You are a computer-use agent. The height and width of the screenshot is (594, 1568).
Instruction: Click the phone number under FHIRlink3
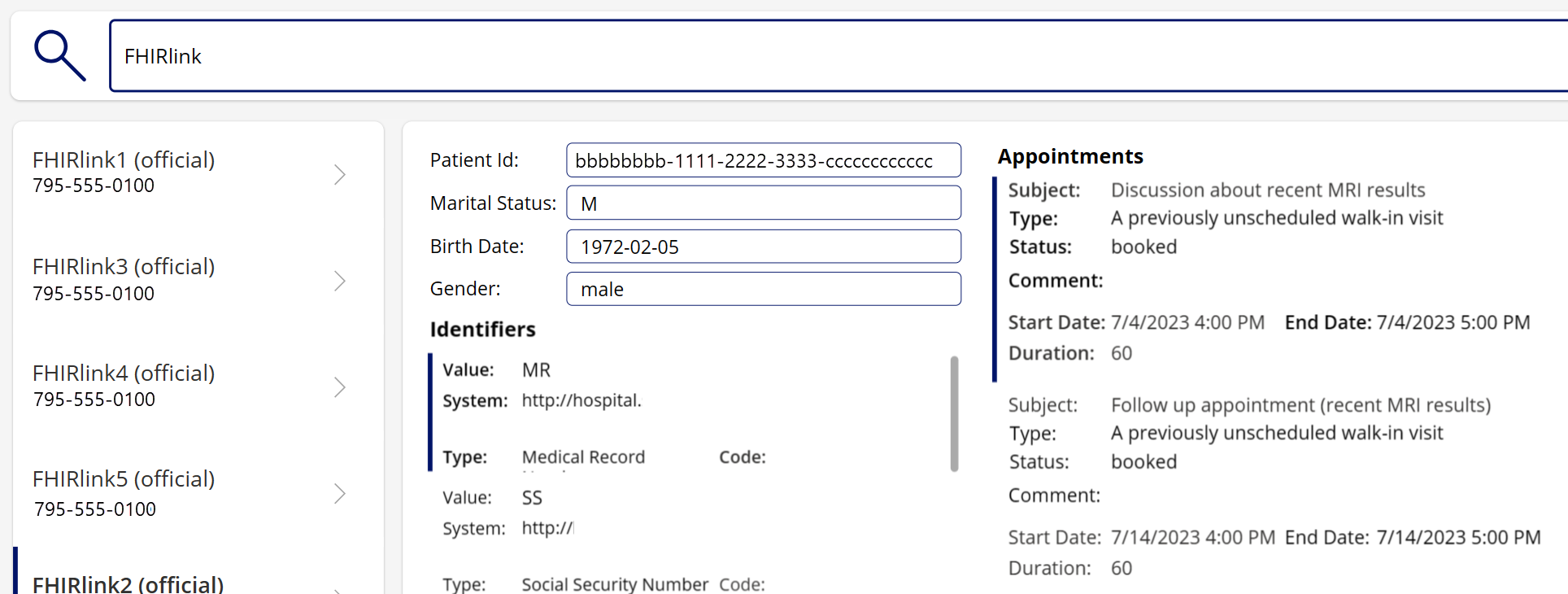pyautogui.click(x=93, y=293)
